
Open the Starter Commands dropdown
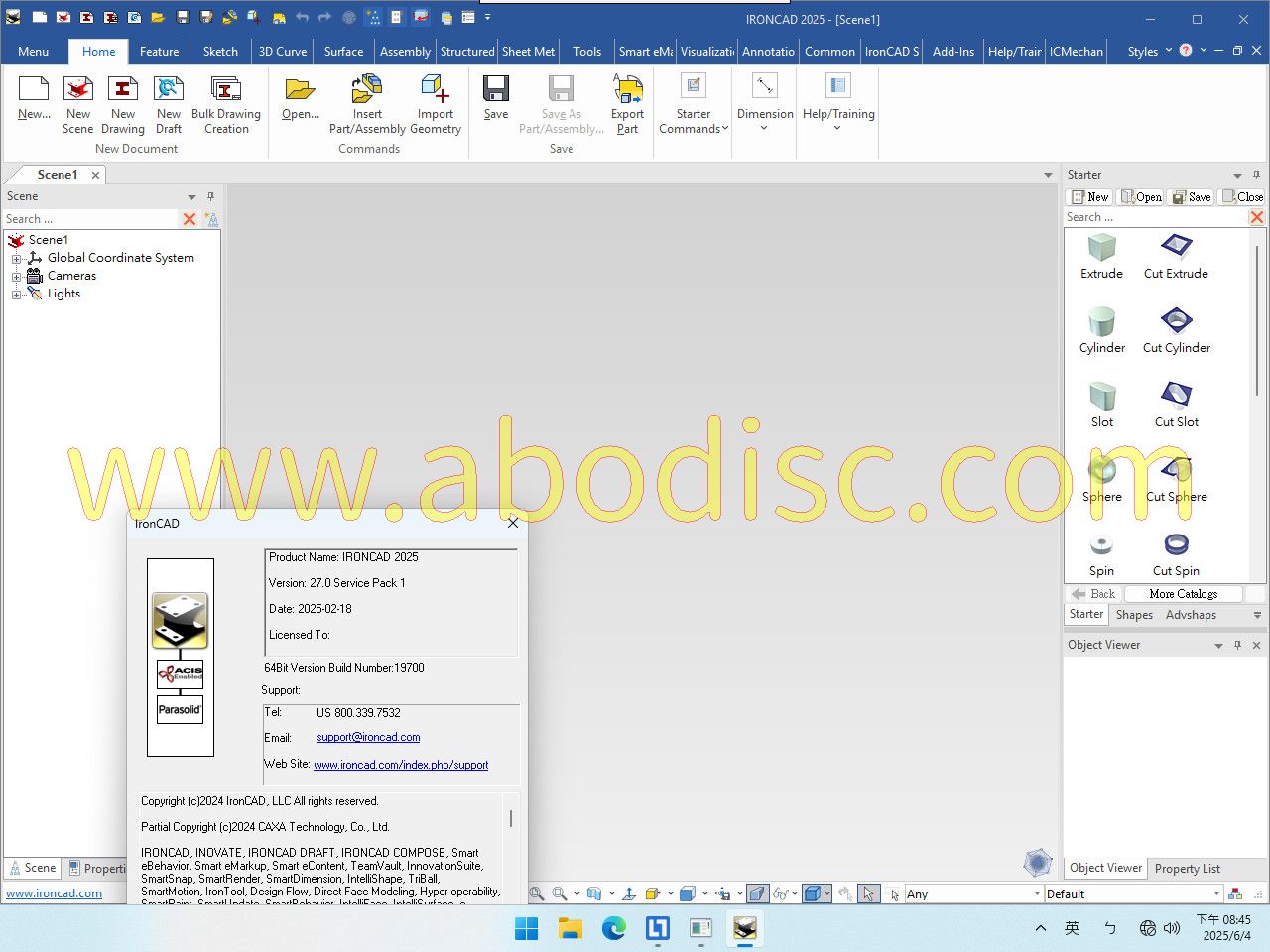694,103
